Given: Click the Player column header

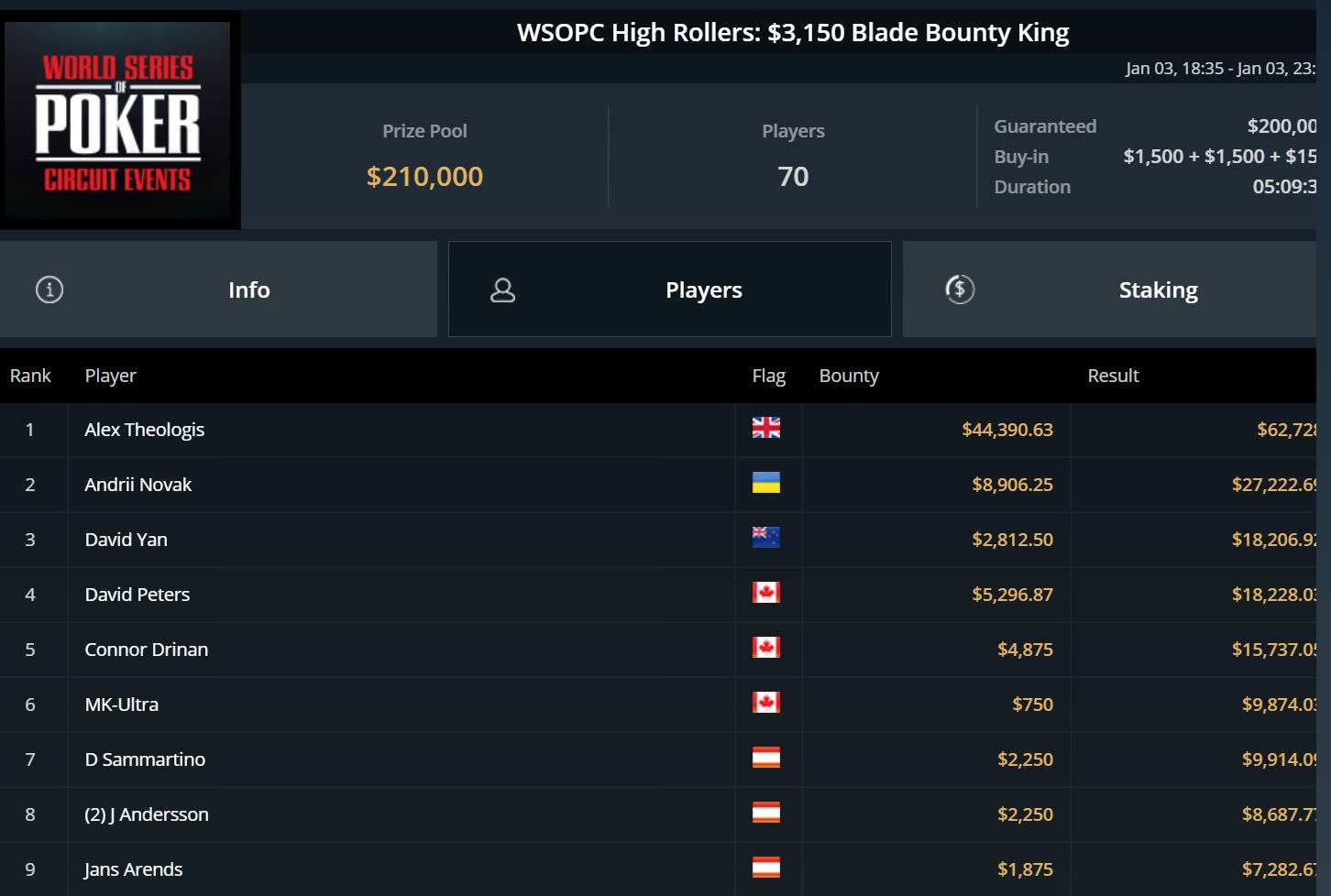Looking at the screenshot, I should pyautogui.click(x=110, y=376).
